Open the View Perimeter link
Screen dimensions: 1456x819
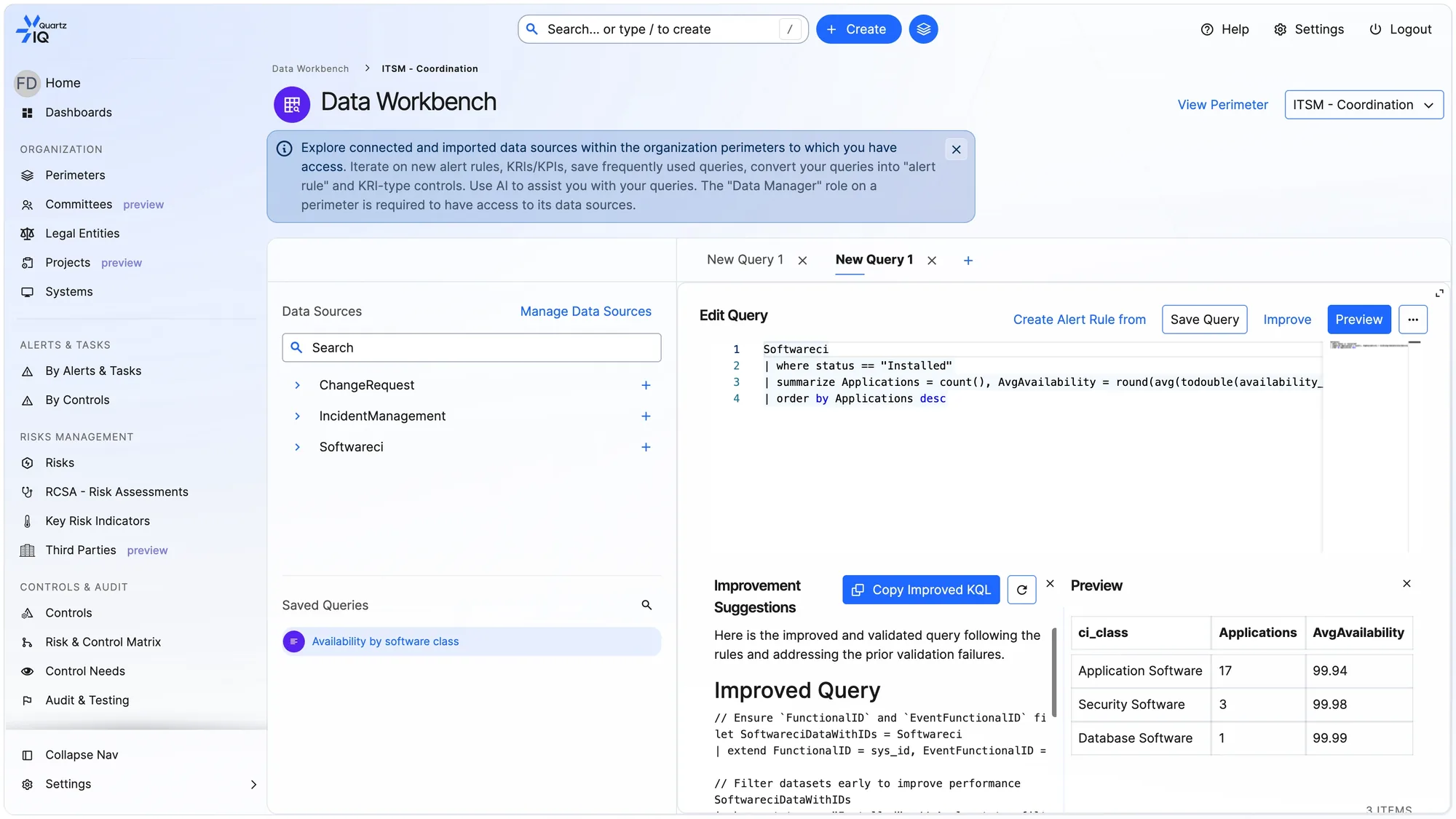1222,105
